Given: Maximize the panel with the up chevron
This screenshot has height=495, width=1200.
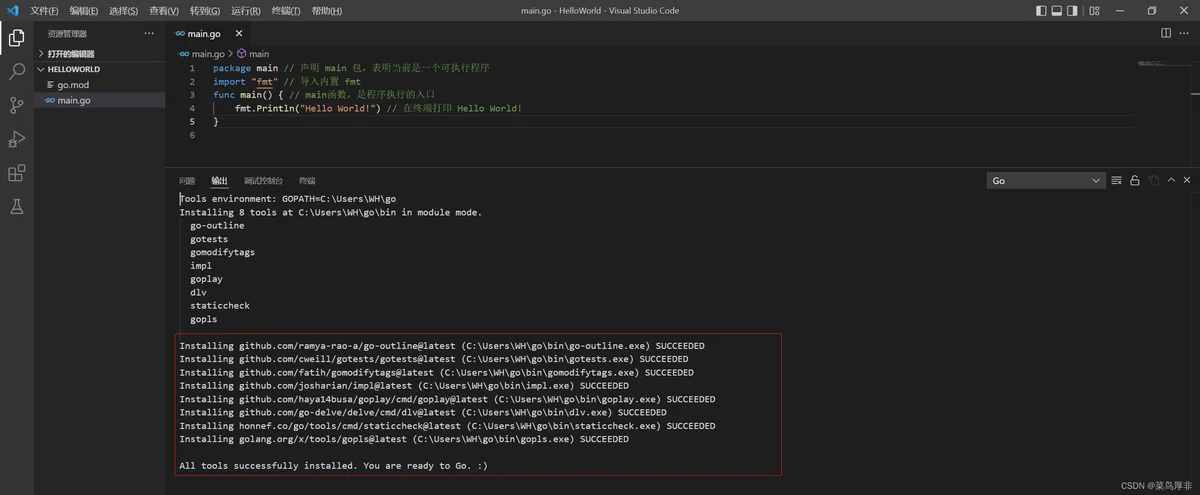Looking at the screenshot, I should tap(1172, 181).
